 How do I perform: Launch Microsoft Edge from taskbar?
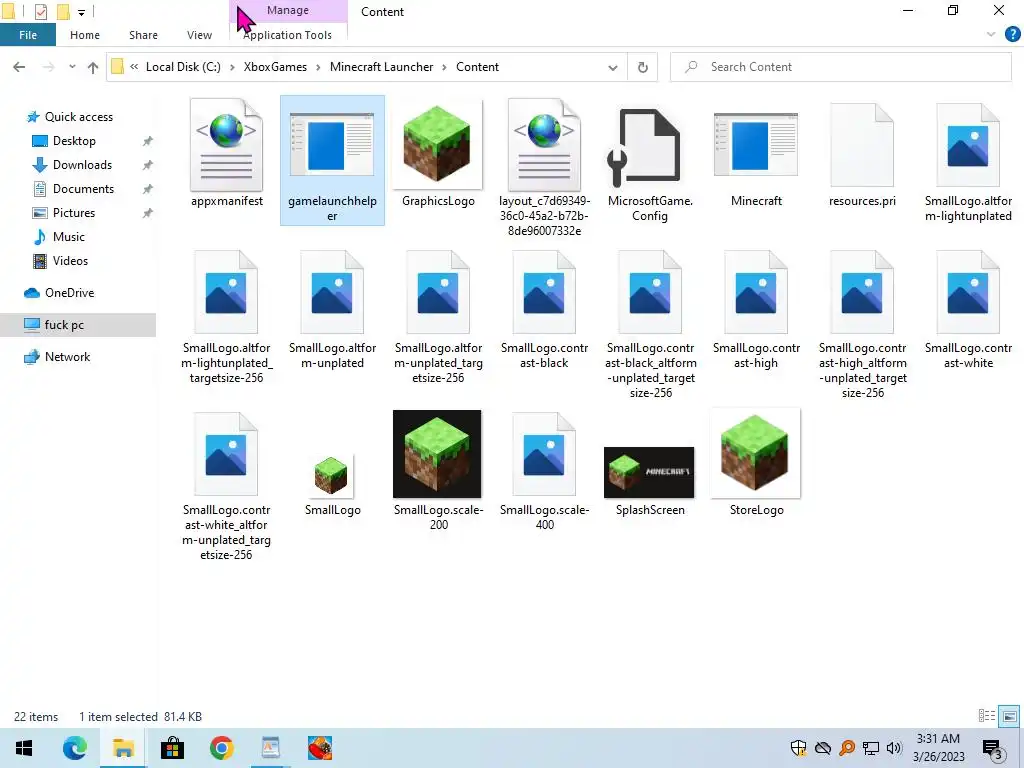[x=74, y=748]
